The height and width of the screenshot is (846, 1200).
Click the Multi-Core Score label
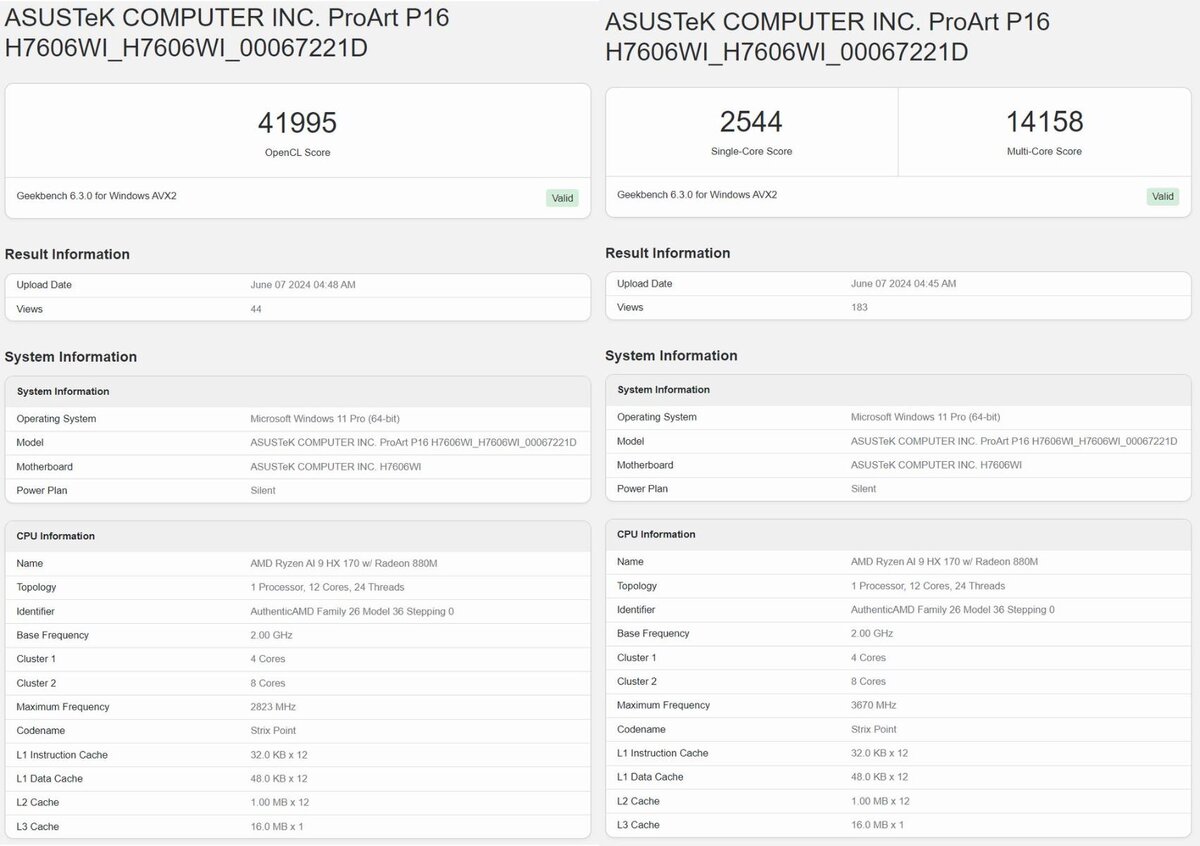tap(1044, 152)
